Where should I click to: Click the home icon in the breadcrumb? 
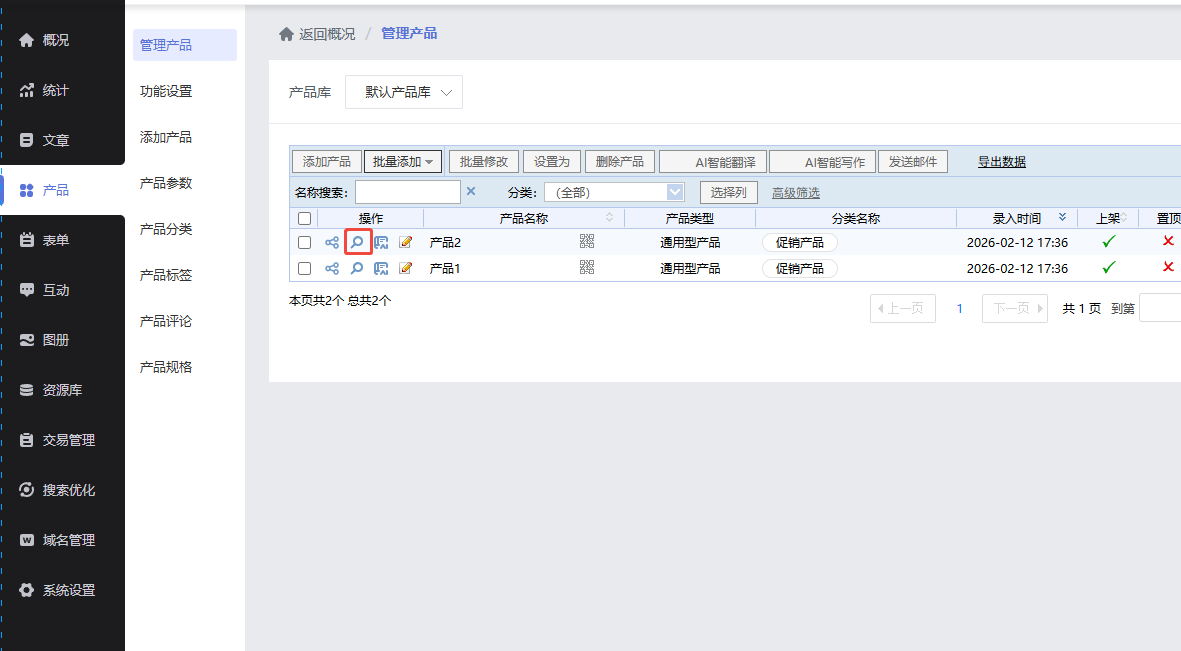[x=286, y=34]
